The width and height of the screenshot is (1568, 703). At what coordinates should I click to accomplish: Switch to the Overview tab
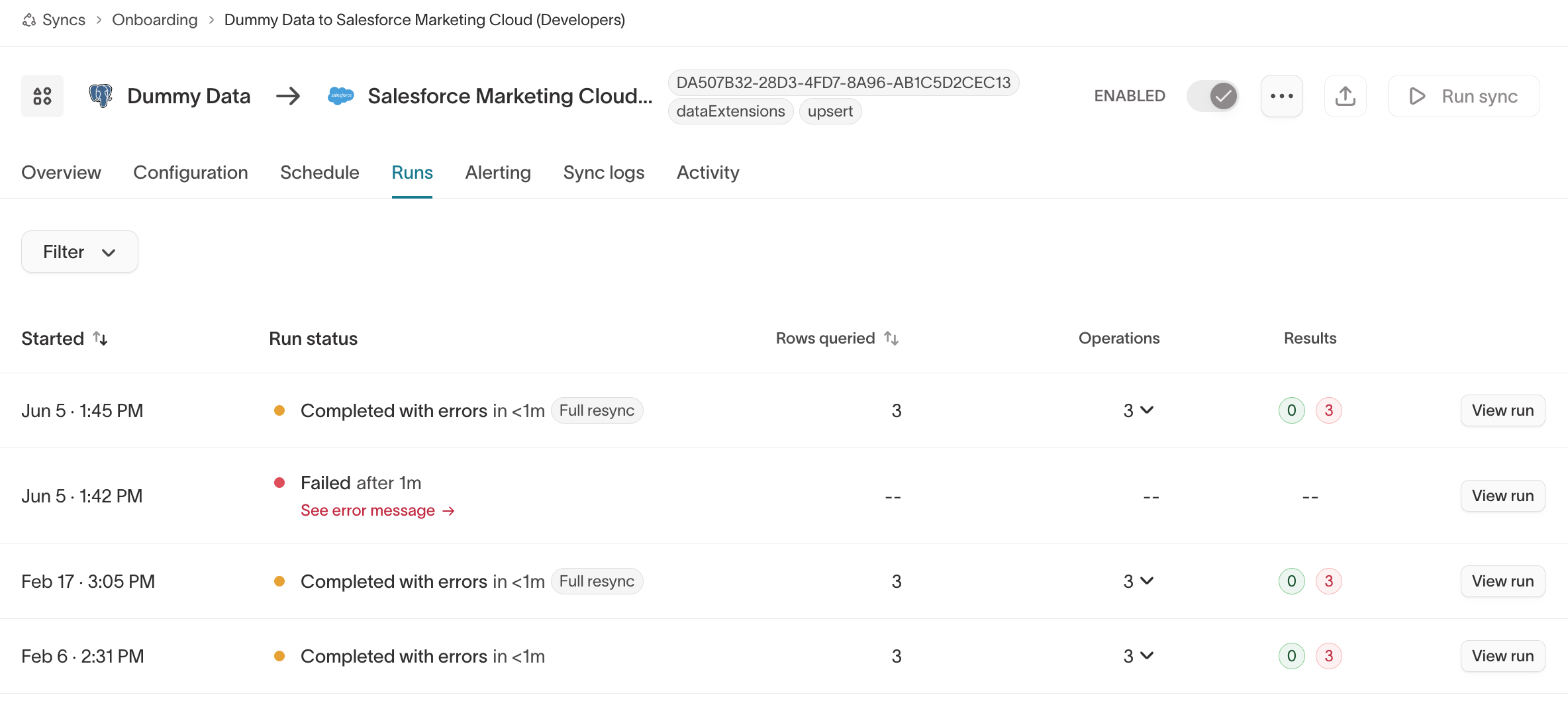coord(61,172)
